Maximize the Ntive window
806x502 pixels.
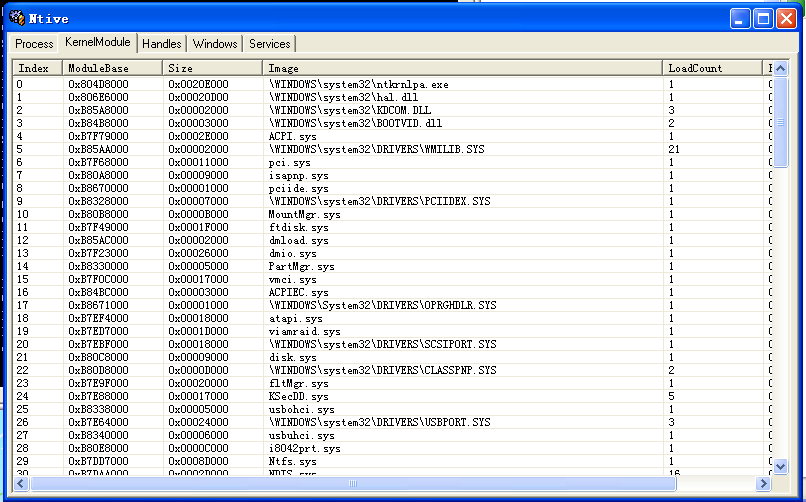pos(763,19)
